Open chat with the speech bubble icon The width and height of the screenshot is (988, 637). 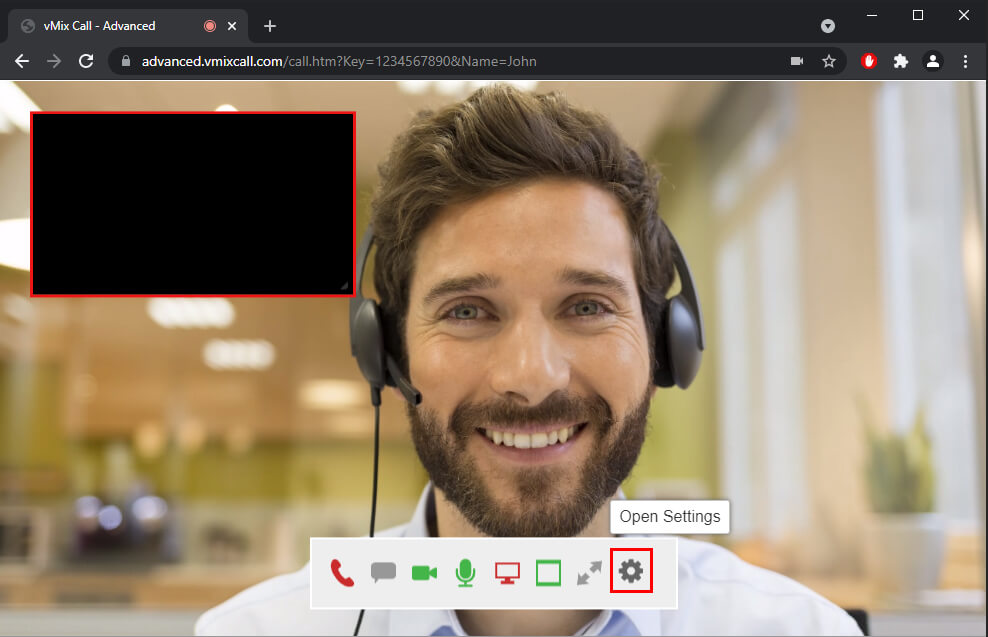click(383, 573)
